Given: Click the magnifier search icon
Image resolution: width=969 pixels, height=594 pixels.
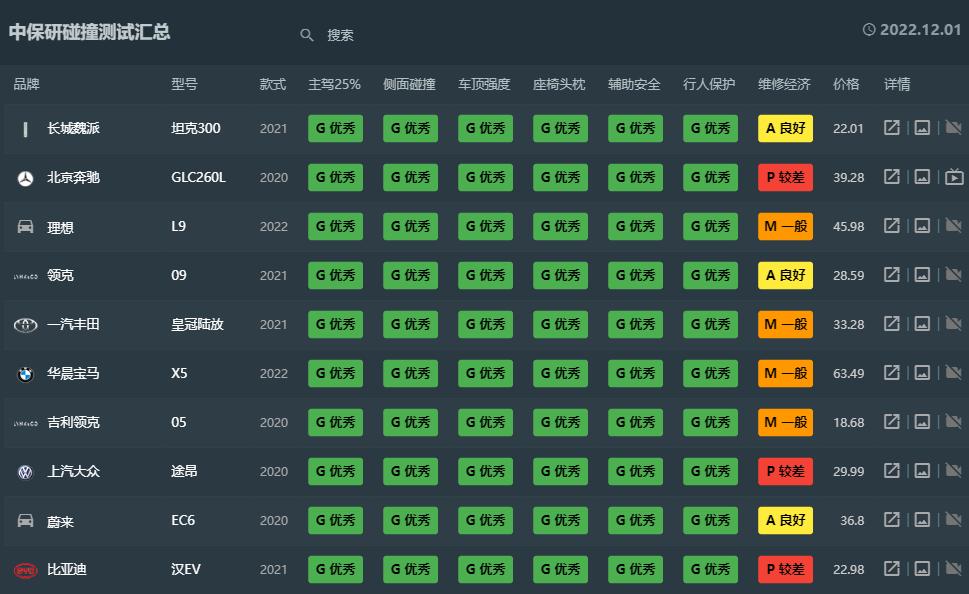Looking at the screenshot, I should tap(307, 35).
